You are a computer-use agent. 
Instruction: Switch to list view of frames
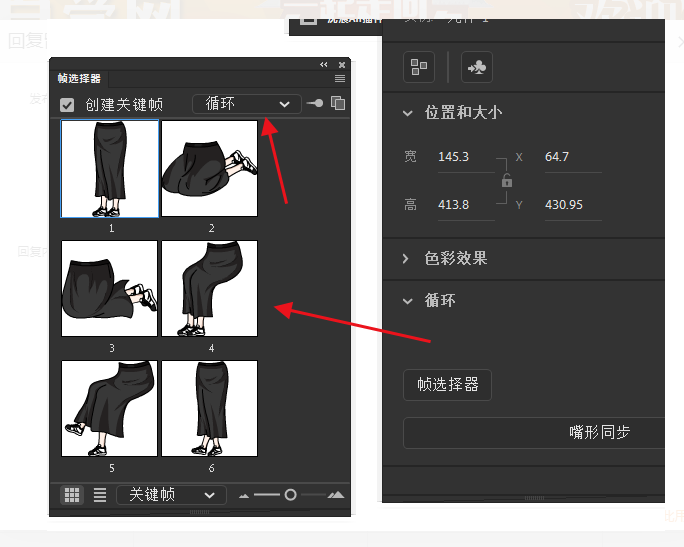coord(100,494)
